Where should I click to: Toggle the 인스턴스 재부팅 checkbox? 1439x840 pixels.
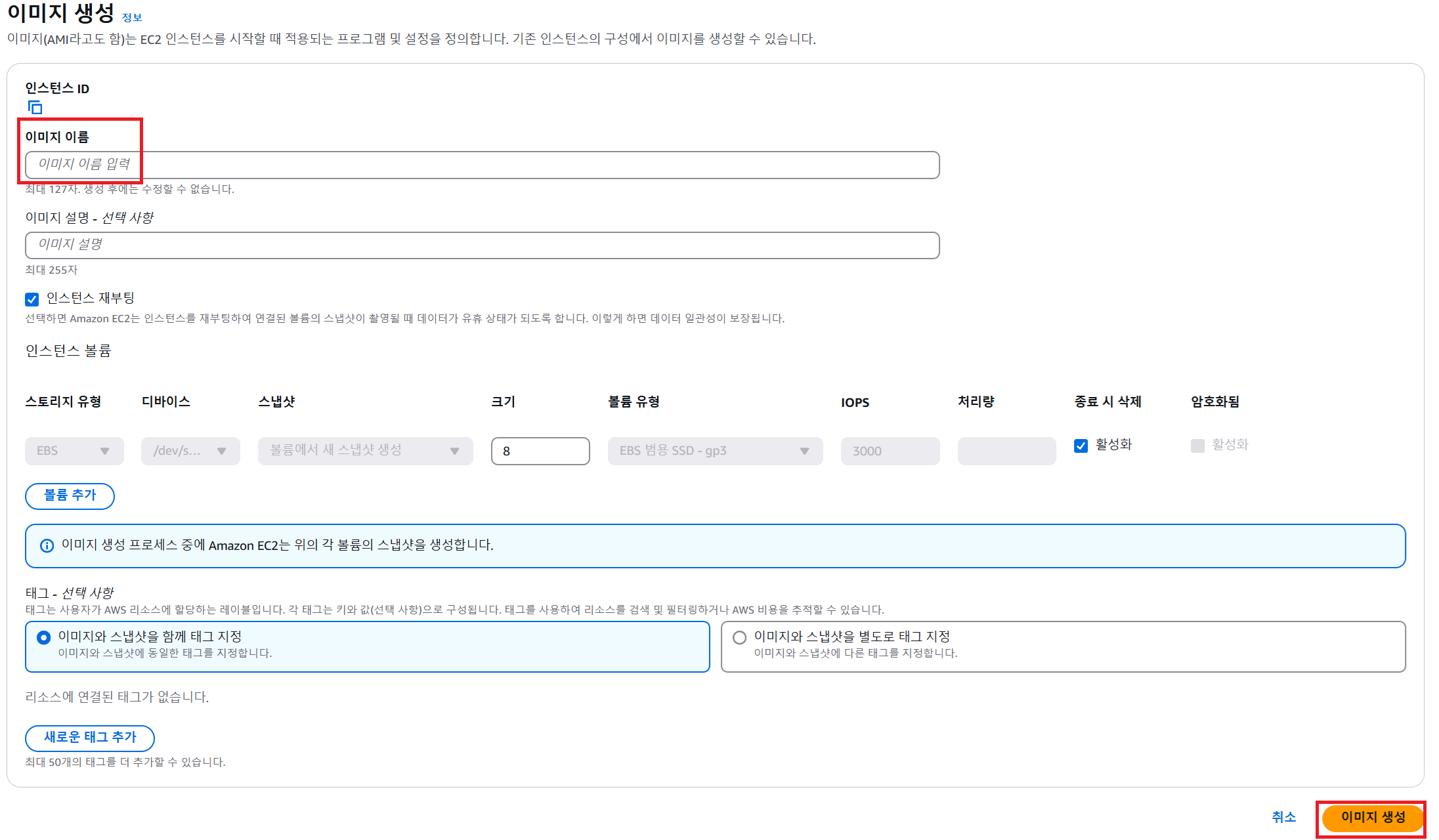point(32,299)
